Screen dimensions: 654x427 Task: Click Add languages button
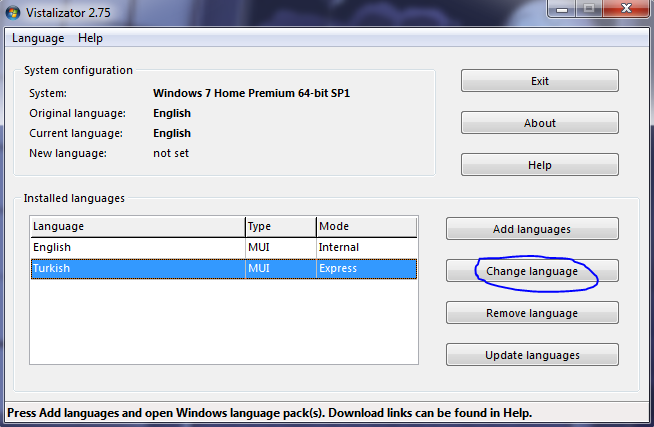(x=532, y=229)
